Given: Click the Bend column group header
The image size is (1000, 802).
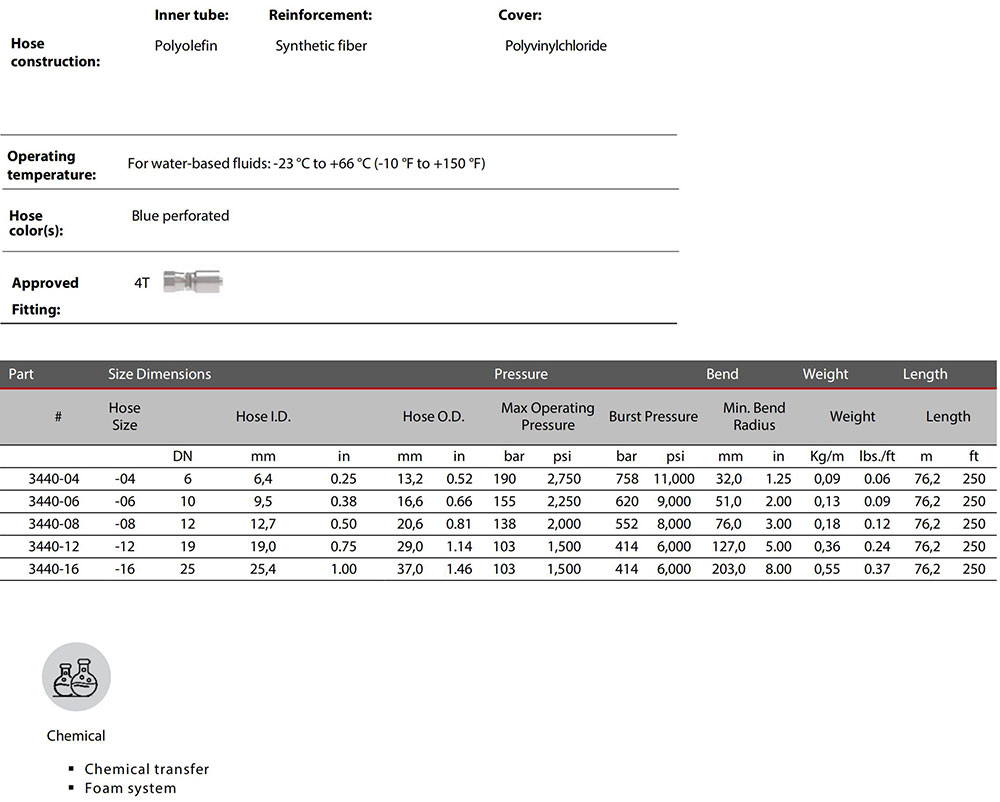Looking at the screenshot, I should [x=722, y=374].
